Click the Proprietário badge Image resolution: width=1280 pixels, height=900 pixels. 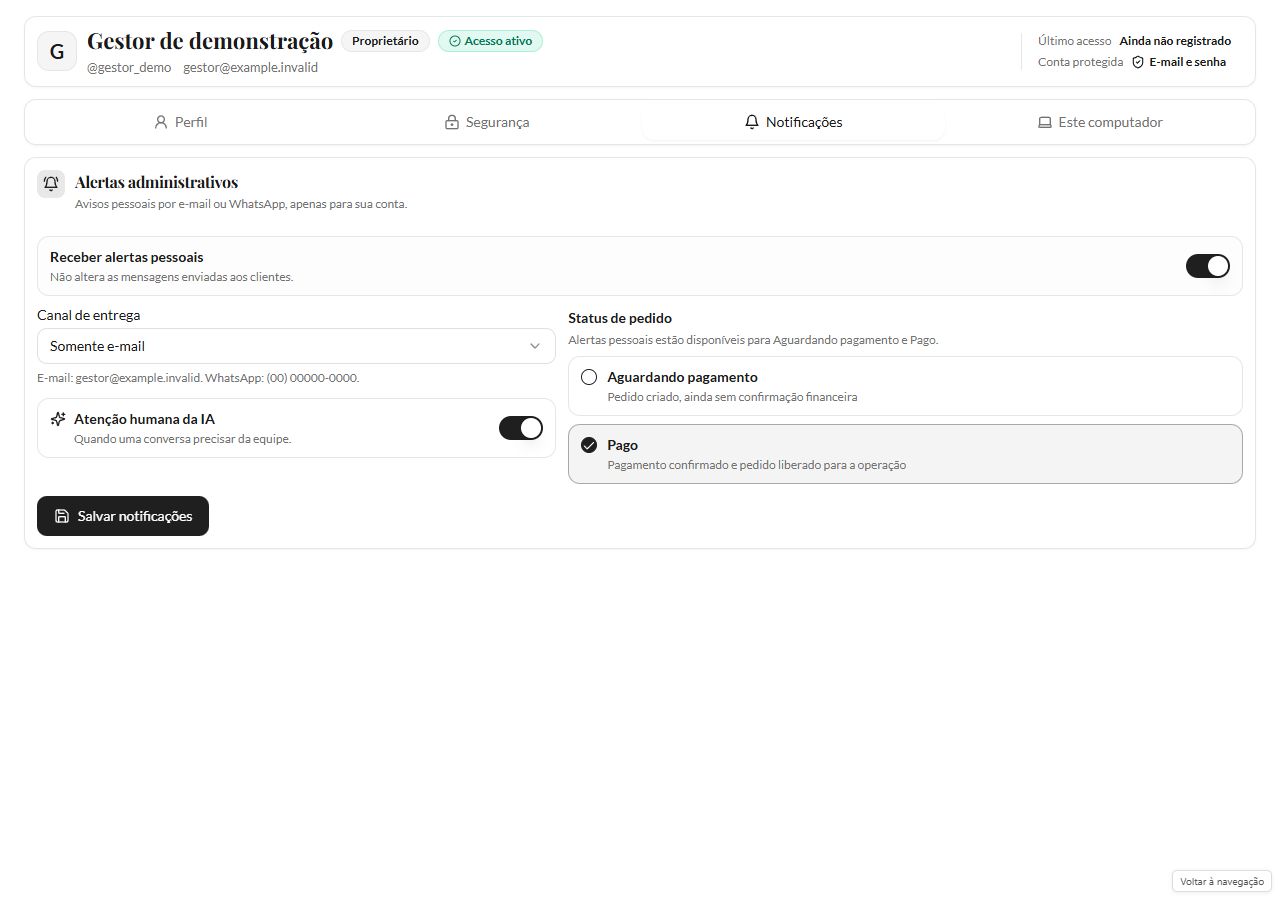click(385, 41)
